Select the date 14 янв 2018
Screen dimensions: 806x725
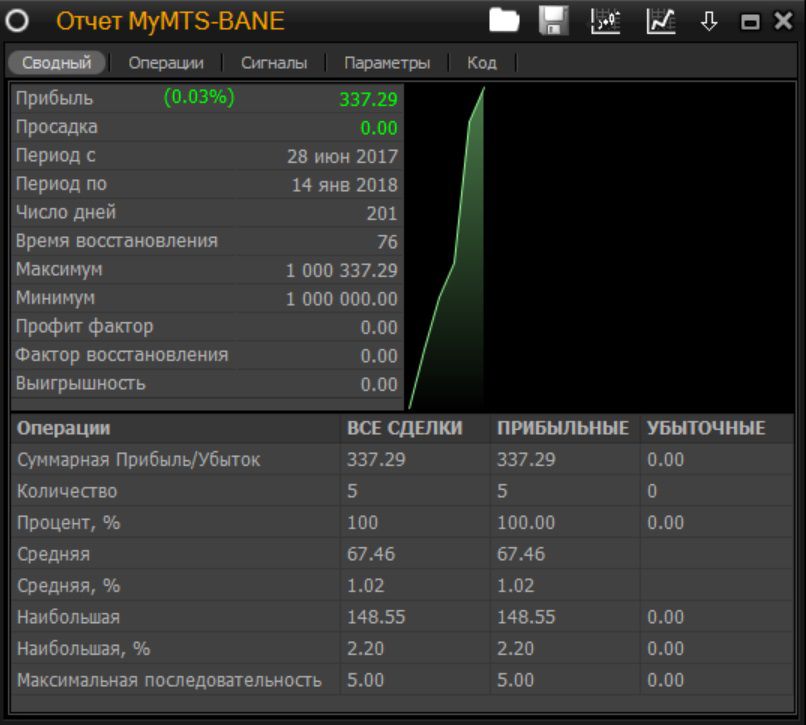pyautogui.click(x=344, y=185)
